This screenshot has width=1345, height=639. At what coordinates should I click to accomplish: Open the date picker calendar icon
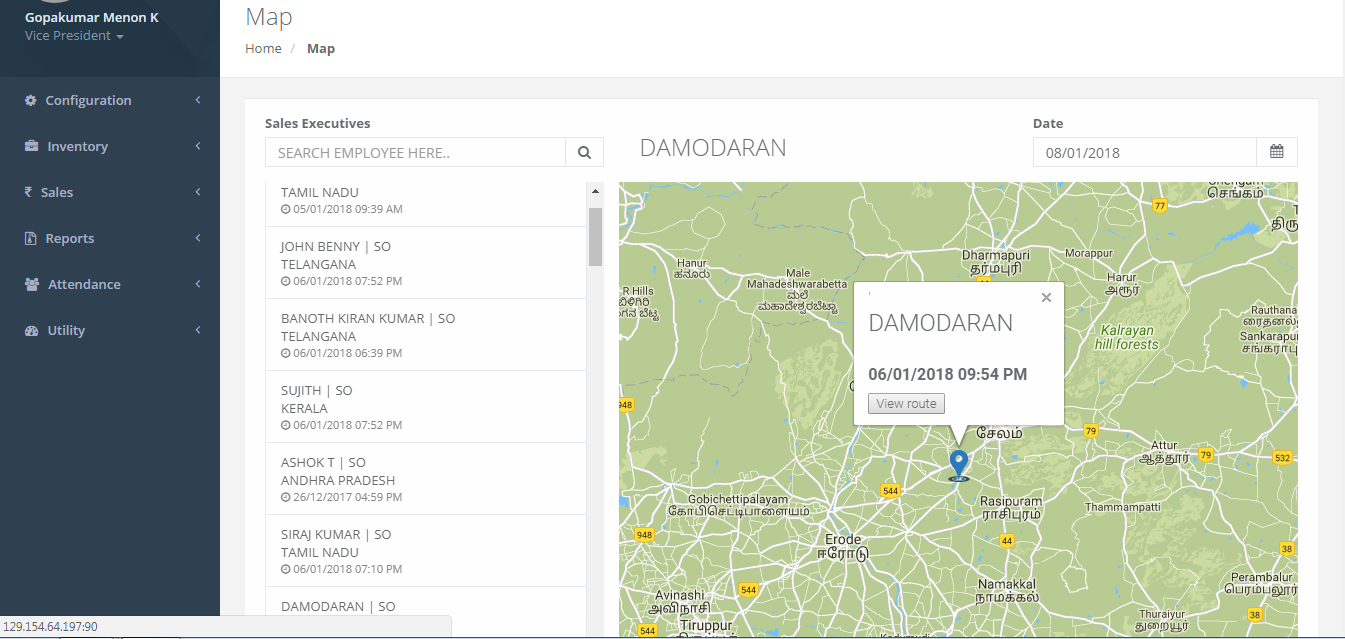(x=1277, y=152)
